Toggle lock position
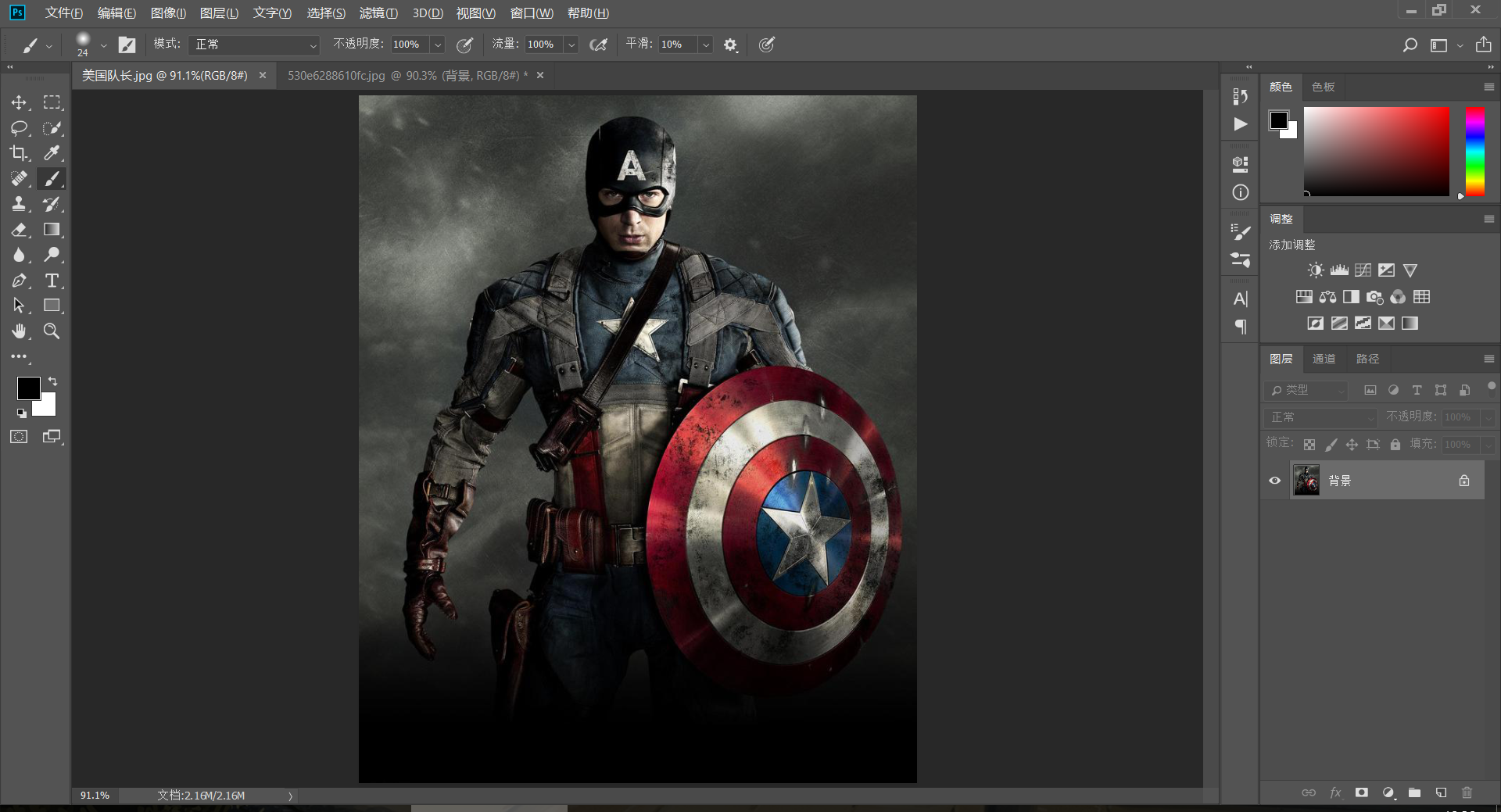The height and width of the screenshot is (812, 1501). [x=1352, y=445]
